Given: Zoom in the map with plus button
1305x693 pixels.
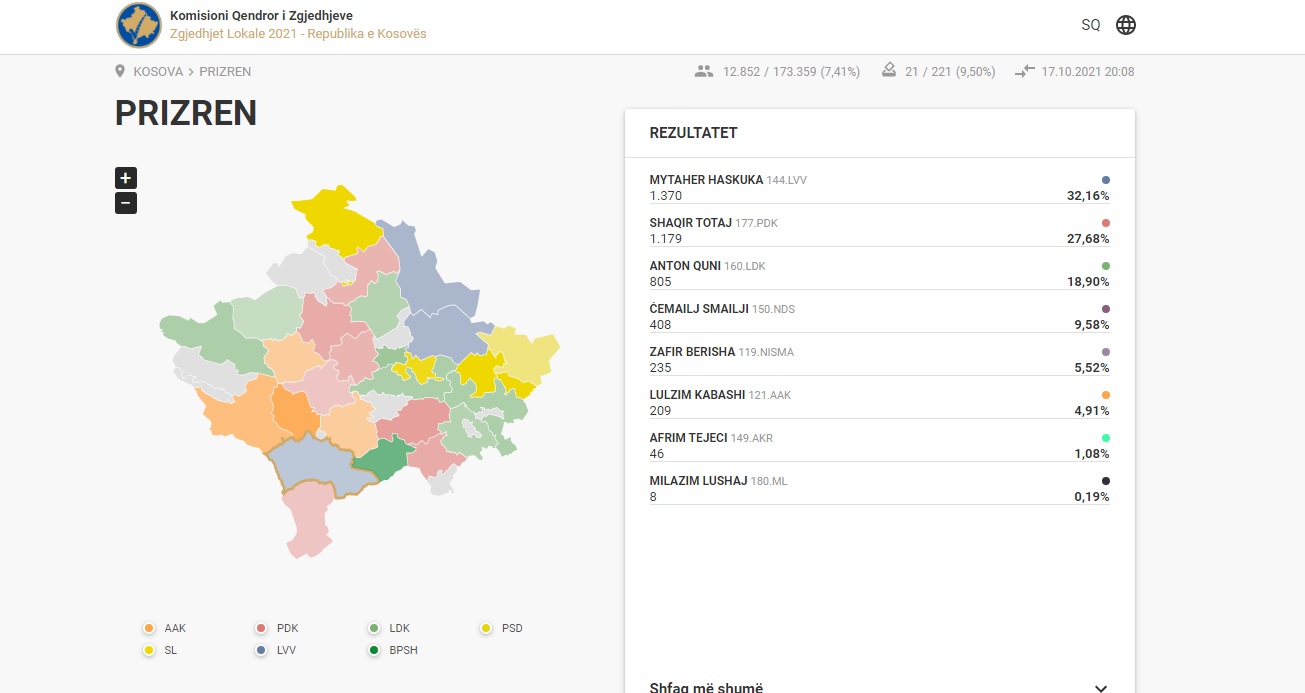Looking at the screenshot, I should pos(126,178).
